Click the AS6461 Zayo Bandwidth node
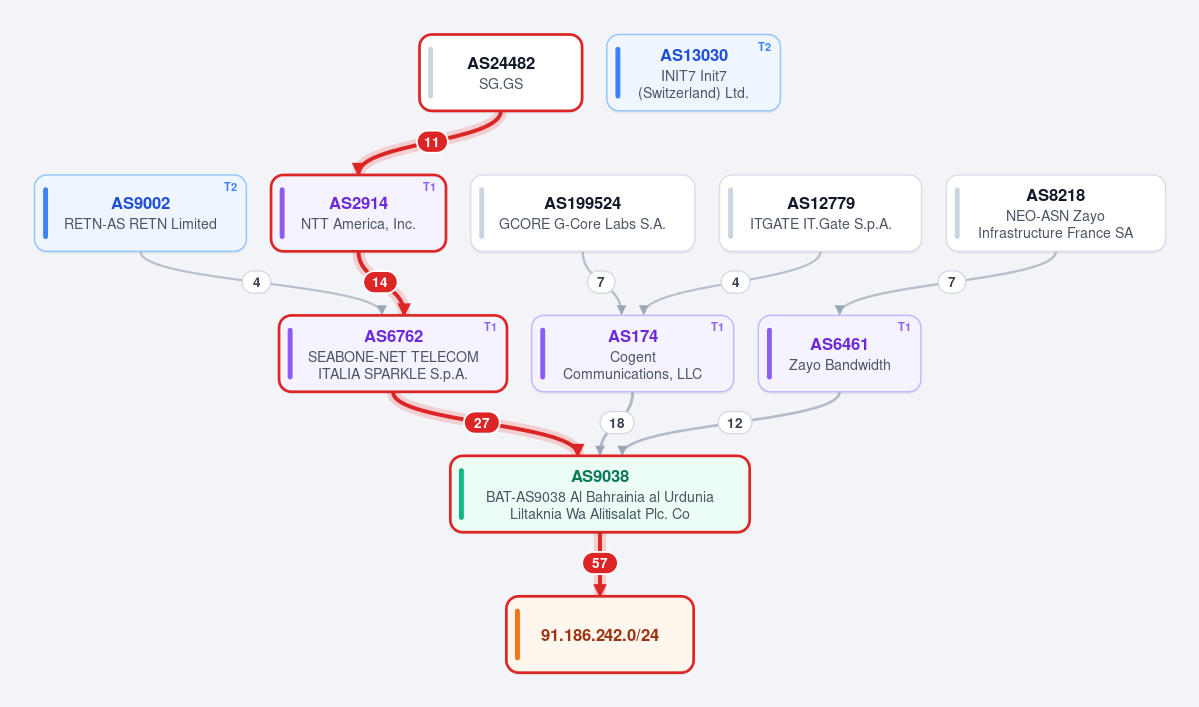1199x707 pixels. (840, 354)
